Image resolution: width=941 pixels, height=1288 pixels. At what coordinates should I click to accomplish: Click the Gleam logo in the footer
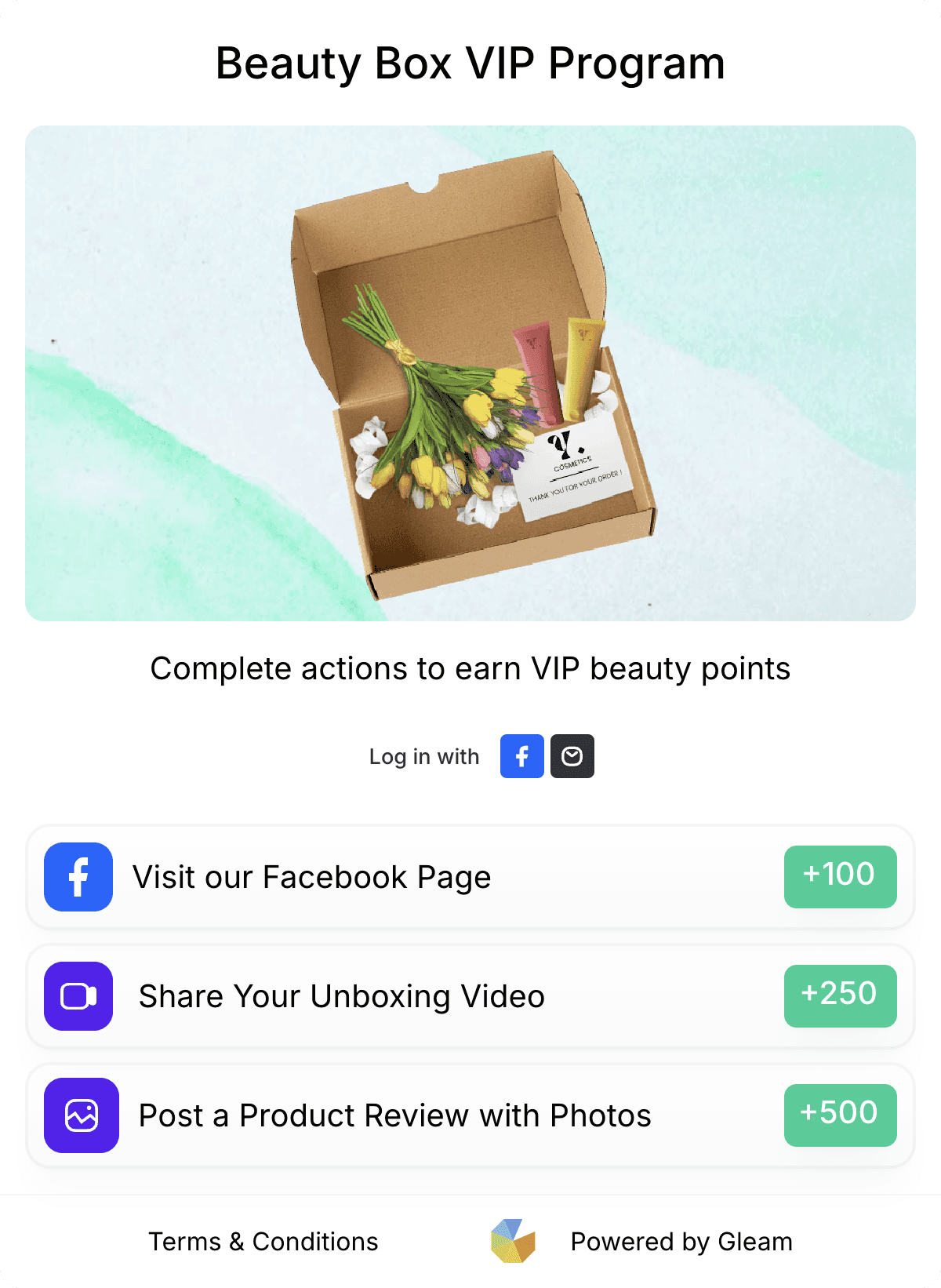click(513, 1241)
